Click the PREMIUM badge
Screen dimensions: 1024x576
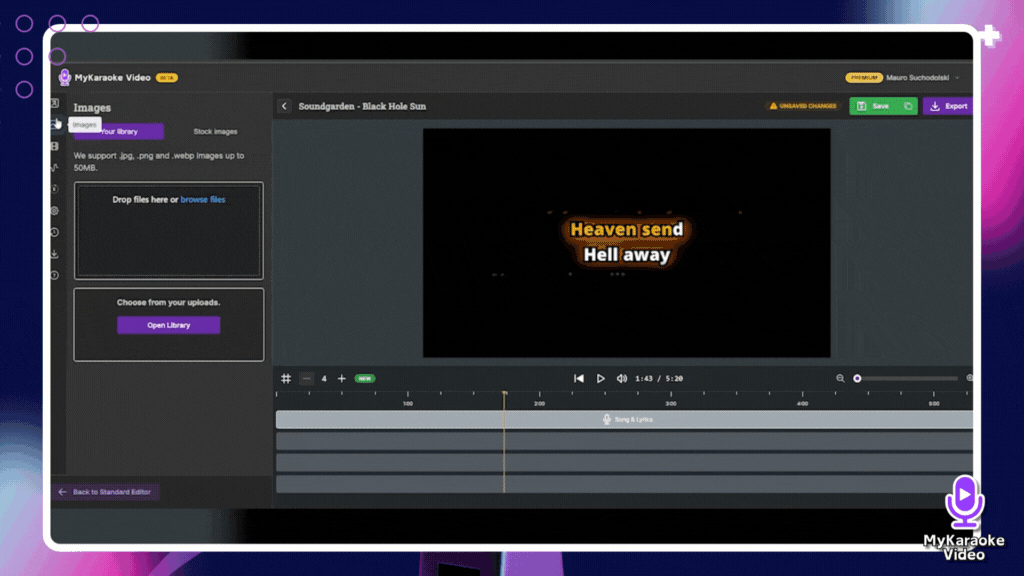click(x=863, y=78)
